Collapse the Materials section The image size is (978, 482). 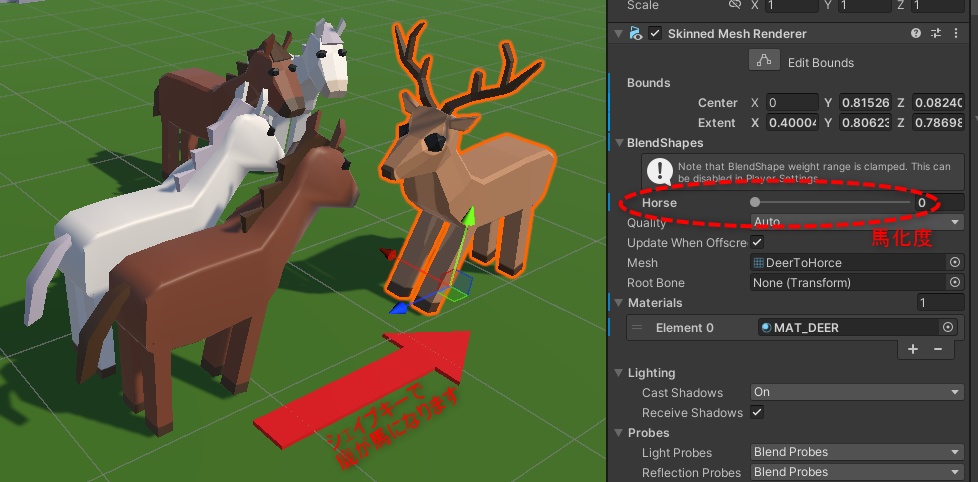(619, 303)
